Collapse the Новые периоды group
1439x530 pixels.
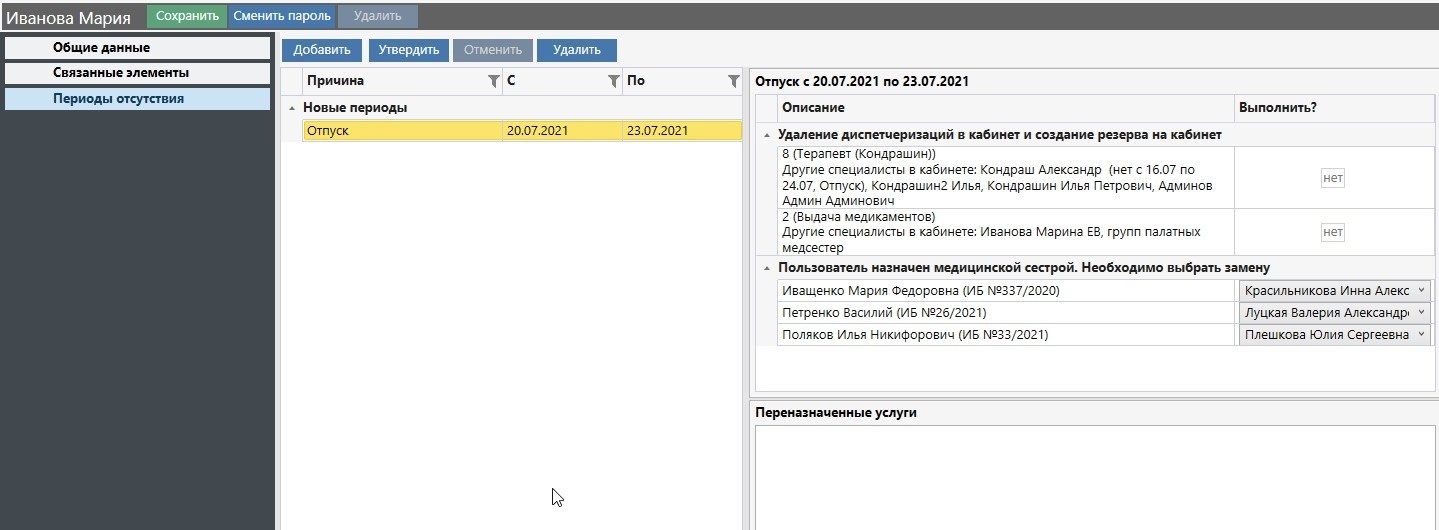[x=292, y=108]
